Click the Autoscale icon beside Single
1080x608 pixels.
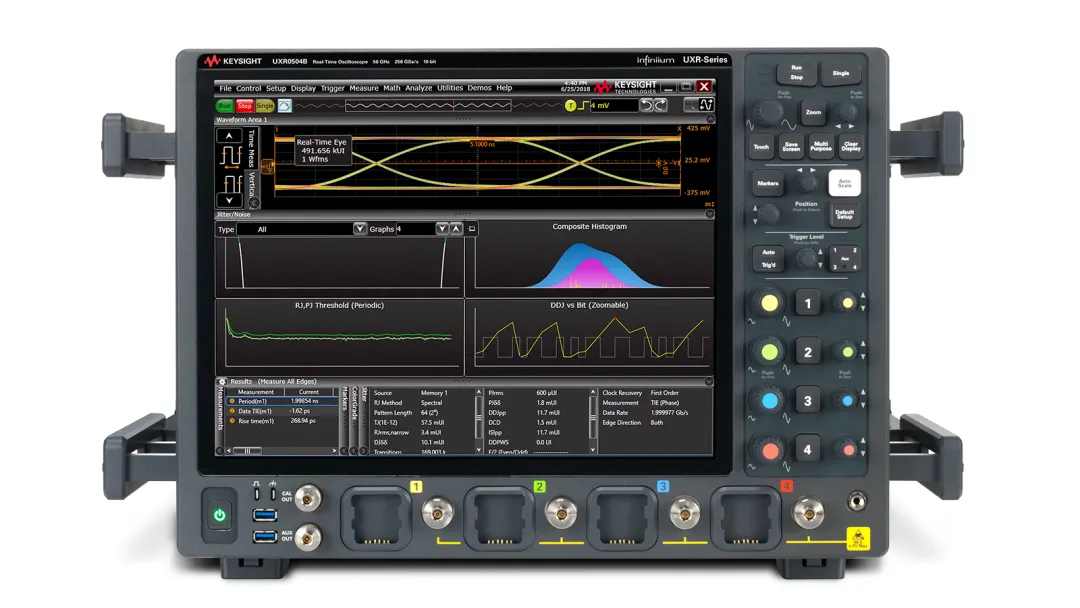click(x=285, y=106)
